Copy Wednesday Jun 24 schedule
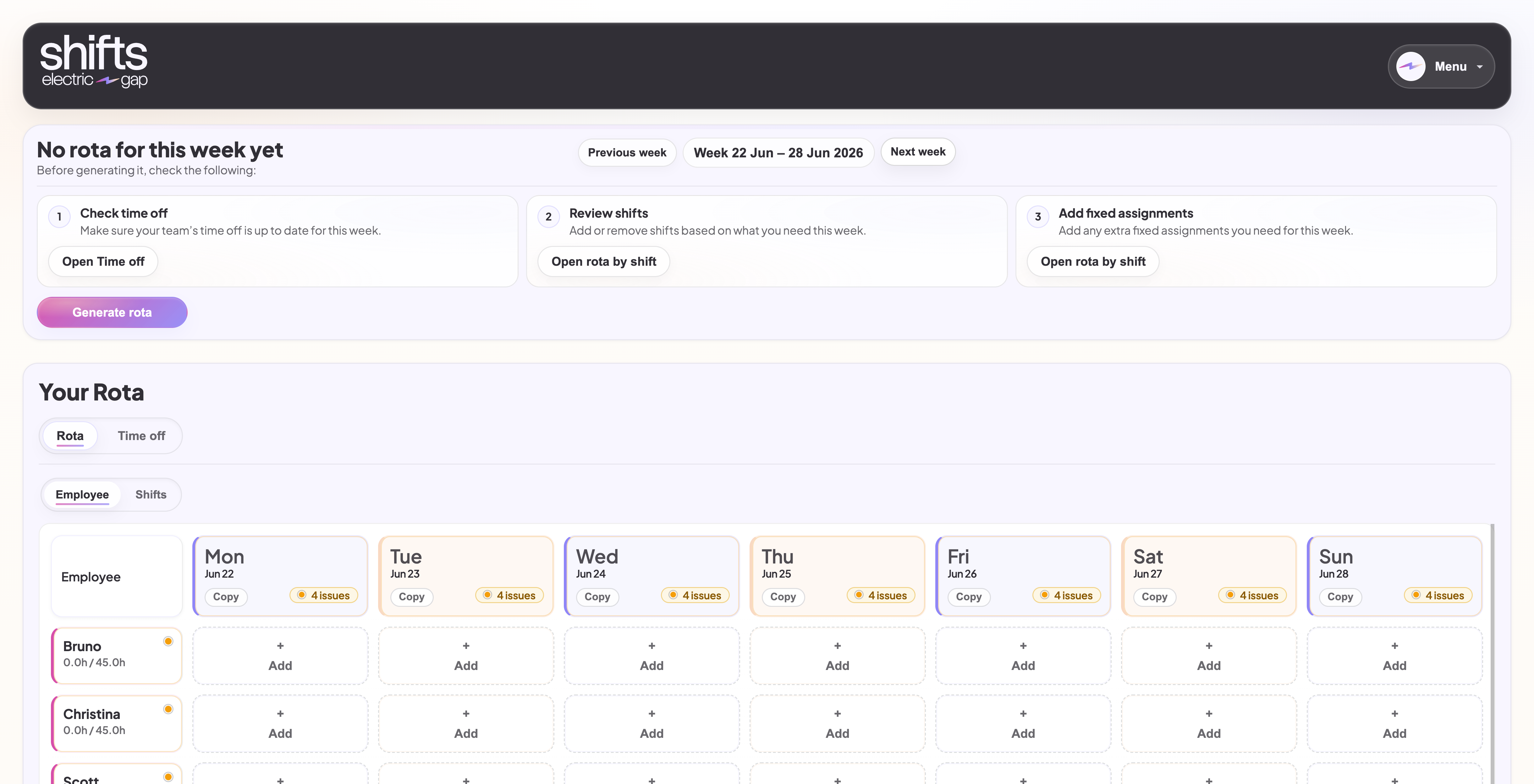 597,596
